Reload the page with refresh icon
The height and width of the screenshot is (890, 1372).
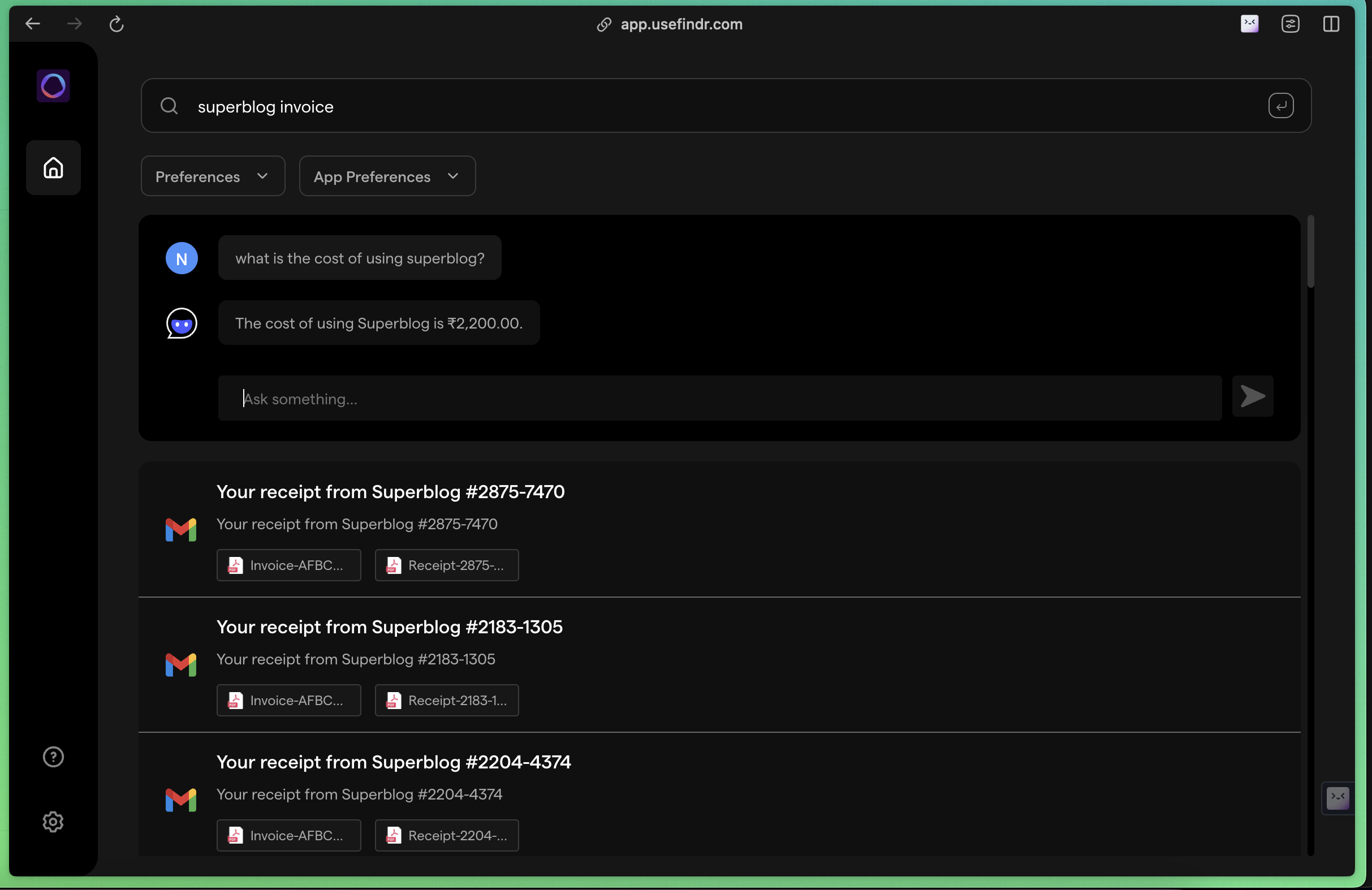coord(117,24)
